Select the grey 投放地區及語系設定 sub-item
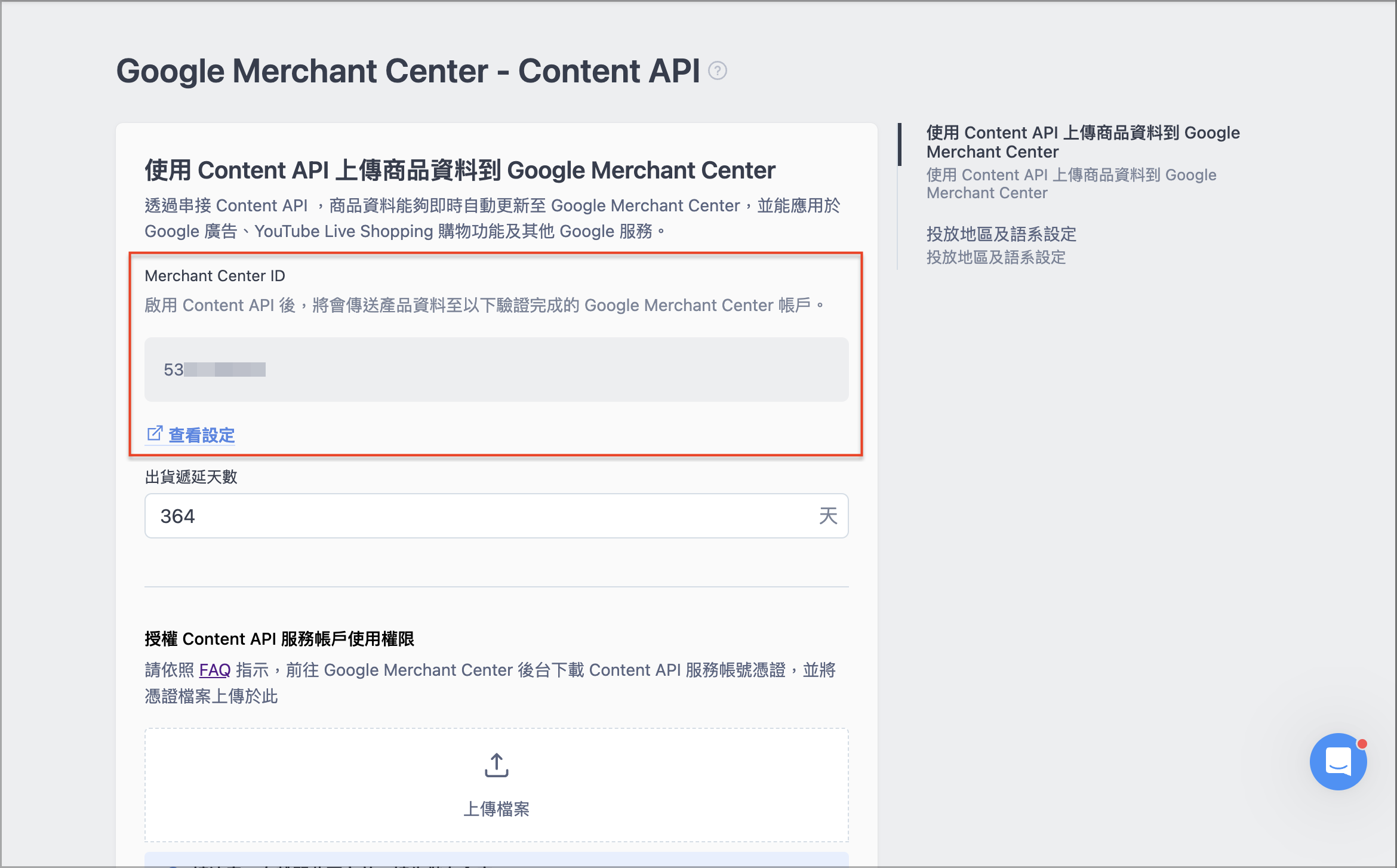This screenshot has height=868, width=1397. [x=996, y=257]
